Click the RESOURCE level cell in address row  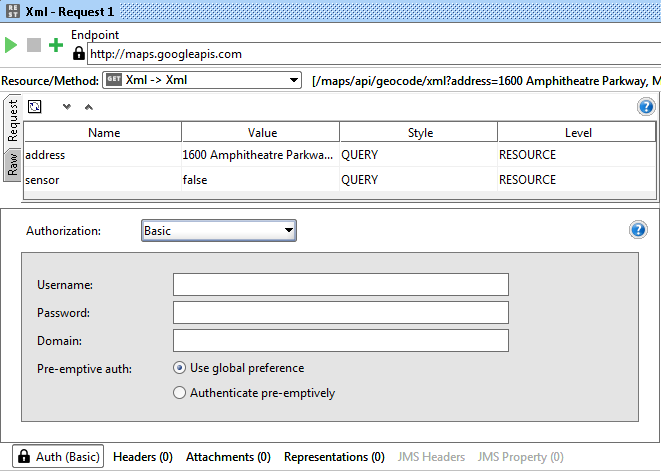(577, 155)
